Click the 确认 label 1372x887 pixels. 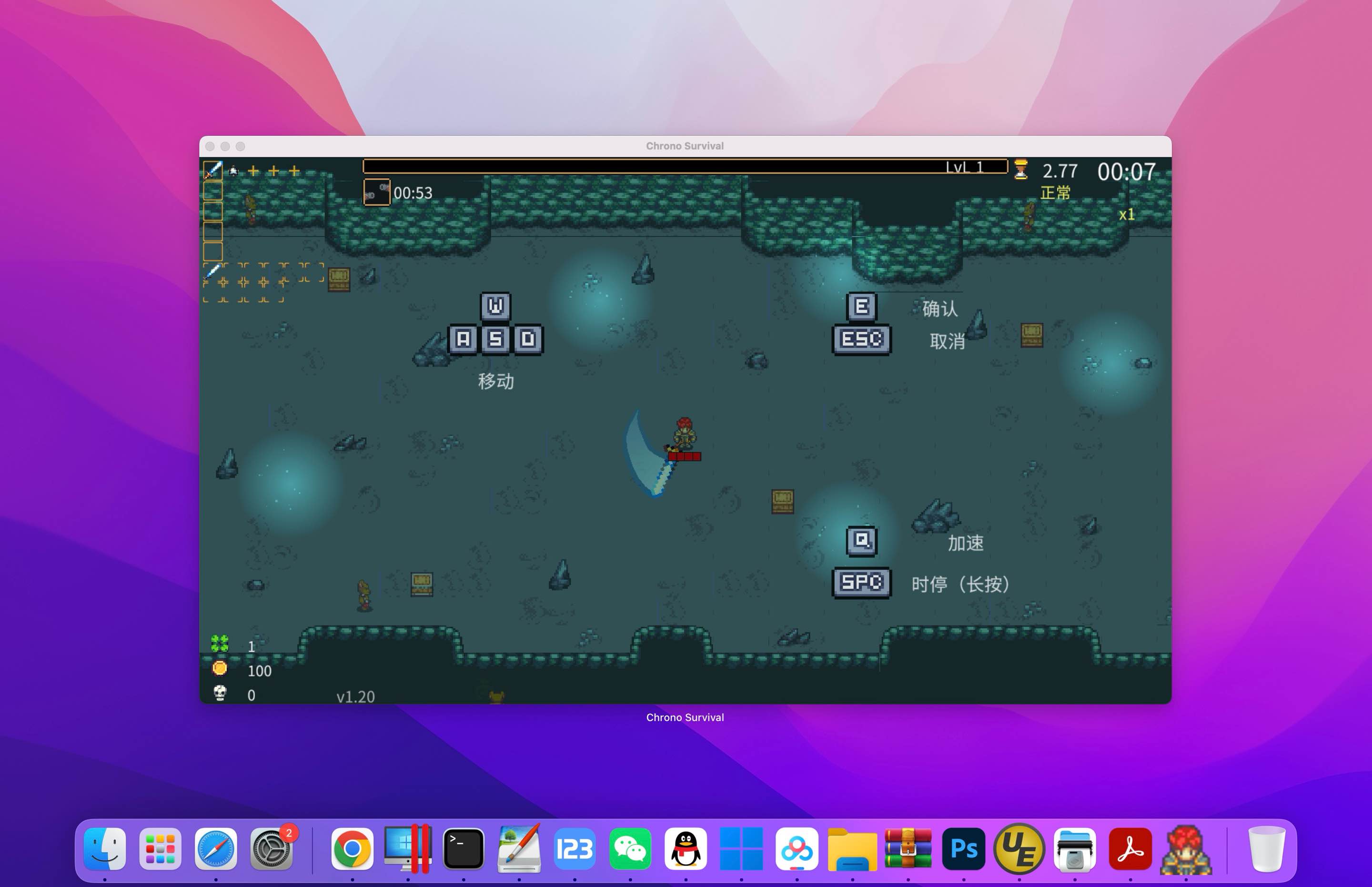tap(940, 309)
